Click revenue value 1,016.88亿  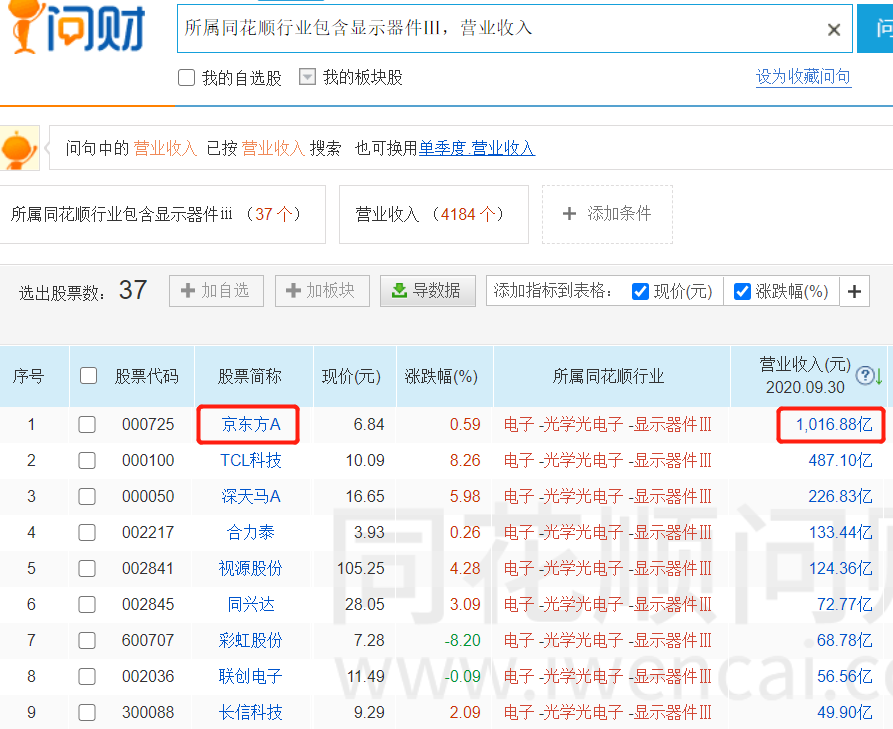click(834, 424)
